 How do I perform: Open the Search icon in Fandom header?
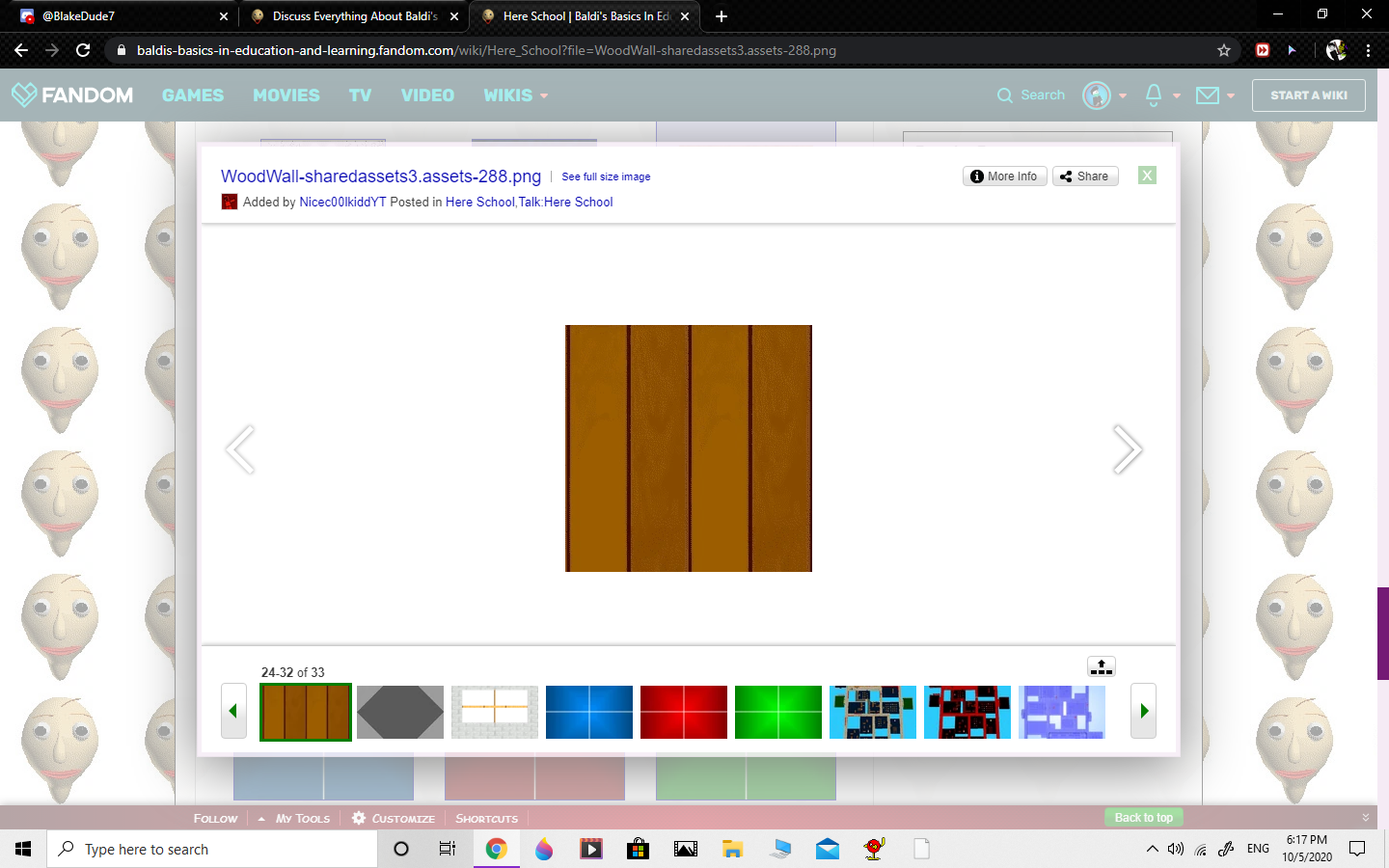[x=1005, y=95]
